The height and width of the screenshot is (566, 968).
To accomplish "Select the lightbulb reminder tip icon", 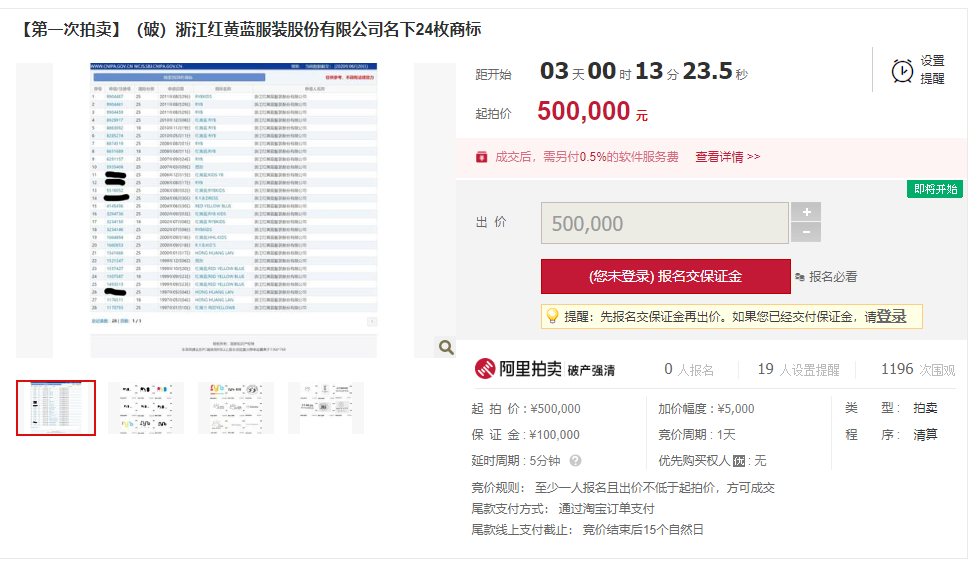I will (553, 316).
